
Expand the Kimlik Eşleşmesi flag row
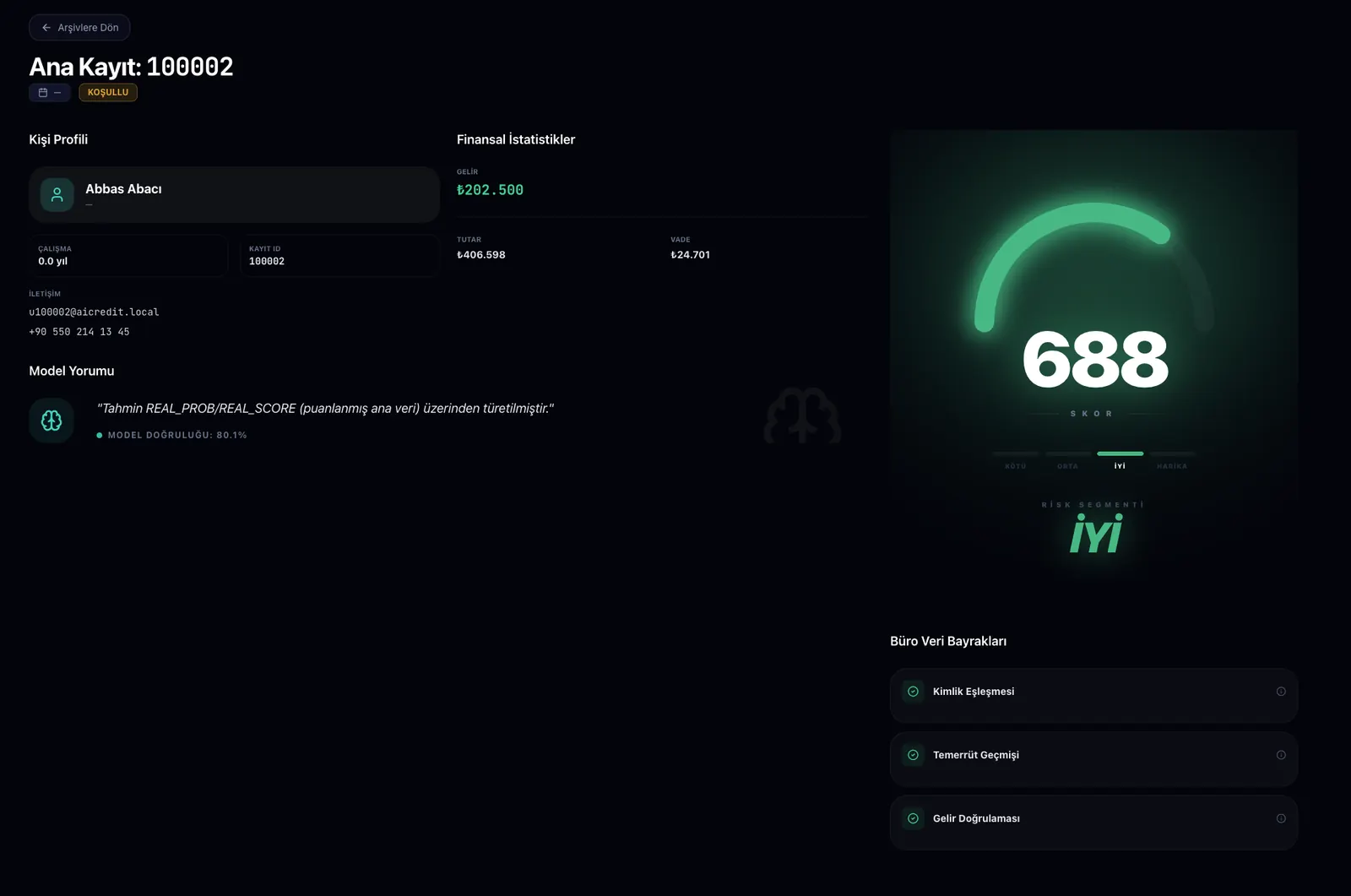(1093, 695)
